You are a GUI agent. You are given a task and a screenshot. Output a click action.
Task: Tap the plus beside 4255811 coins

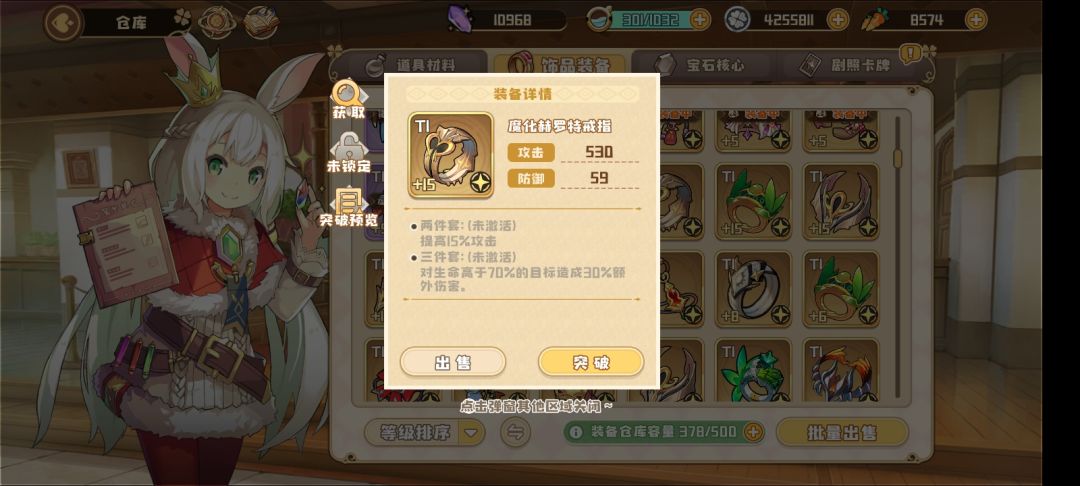pyautogui.click(x=838, y=19)
